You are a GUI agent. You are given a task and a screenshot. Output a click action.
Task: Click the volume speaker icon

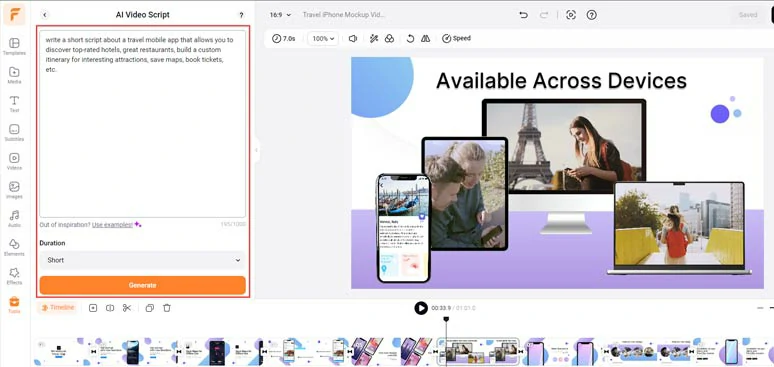[353, 39]
